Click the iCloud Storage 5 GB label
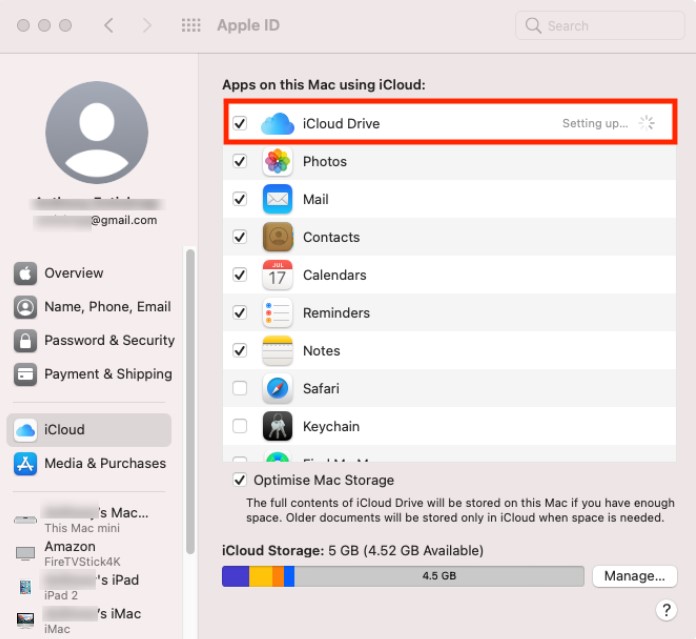 (x=353, y=551)
